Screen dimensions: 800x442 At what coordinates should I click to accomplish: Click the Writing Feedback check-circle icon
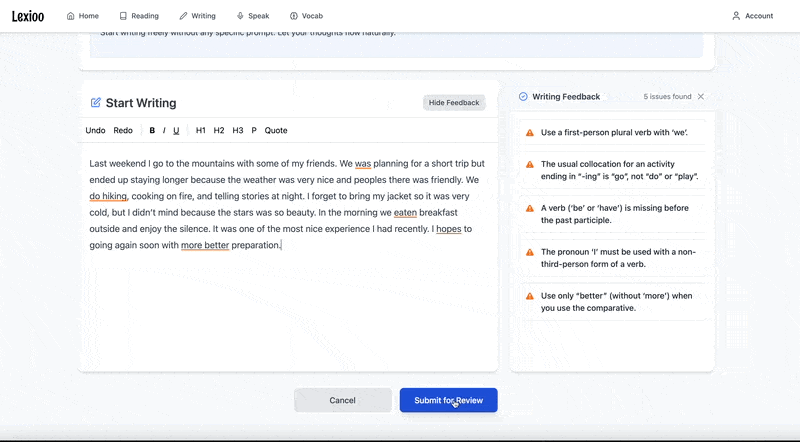click(x=523, y=96)
